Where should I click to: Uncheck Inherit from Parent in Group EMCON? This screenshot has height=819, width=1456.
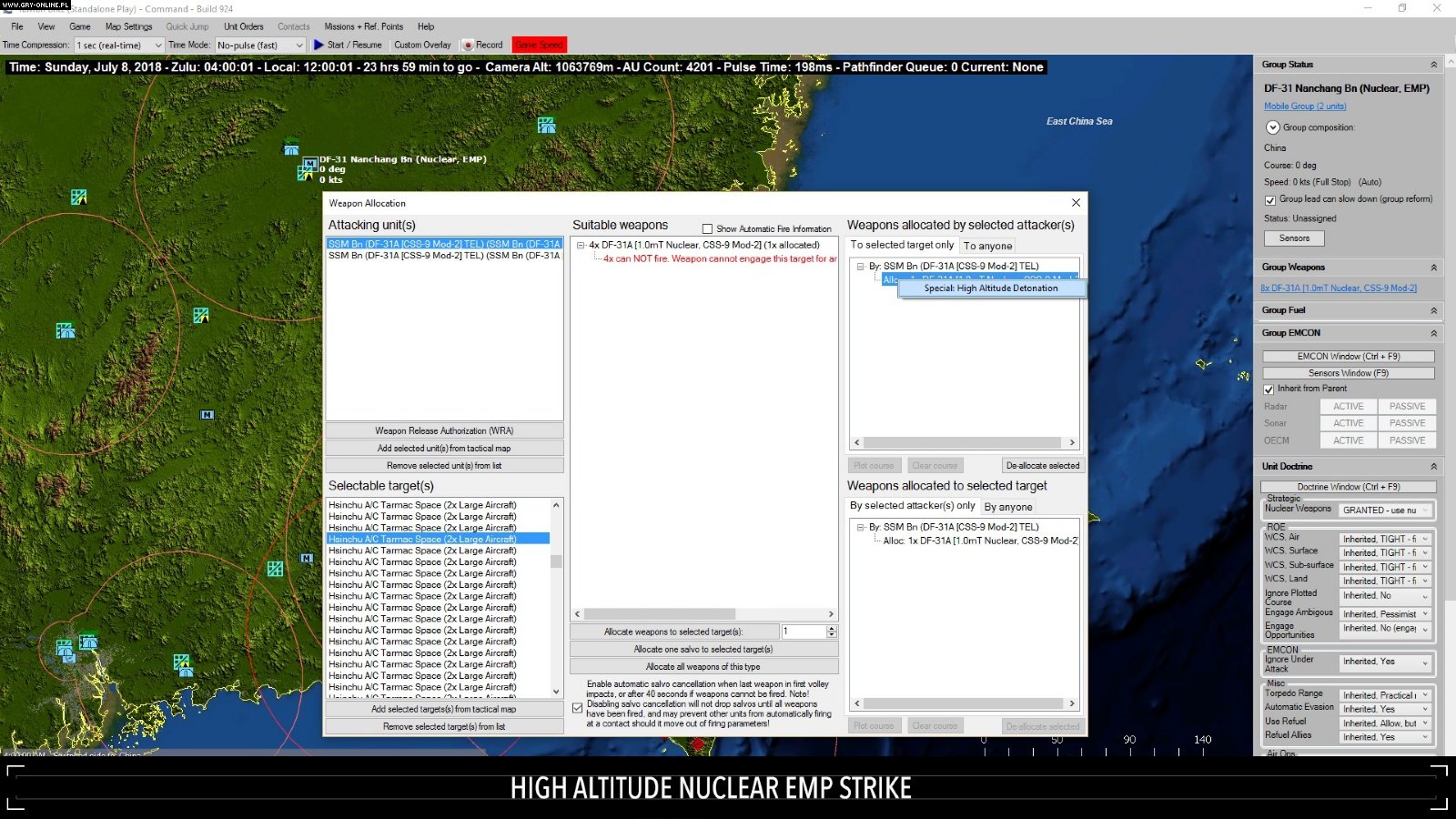(1269, 388)
